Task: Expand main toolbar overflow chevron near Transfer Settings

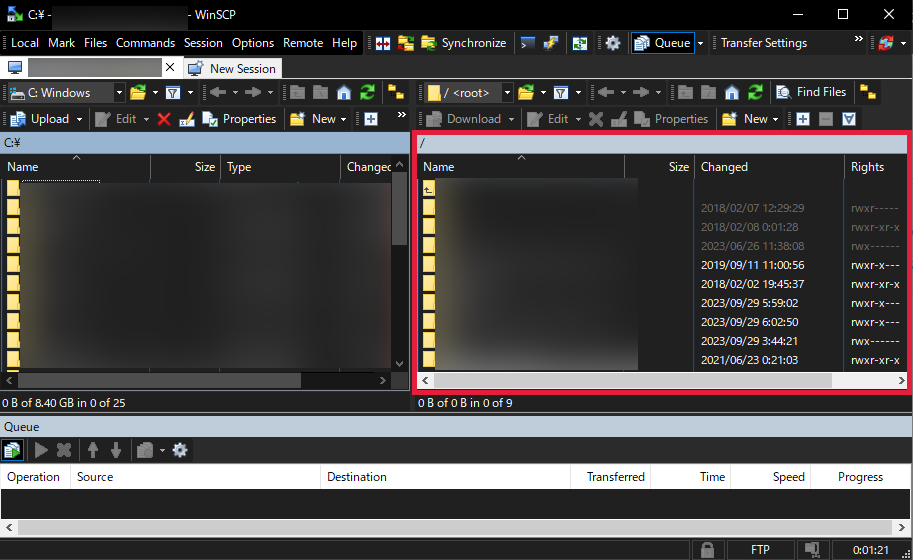Action: [x=858, y=38]
